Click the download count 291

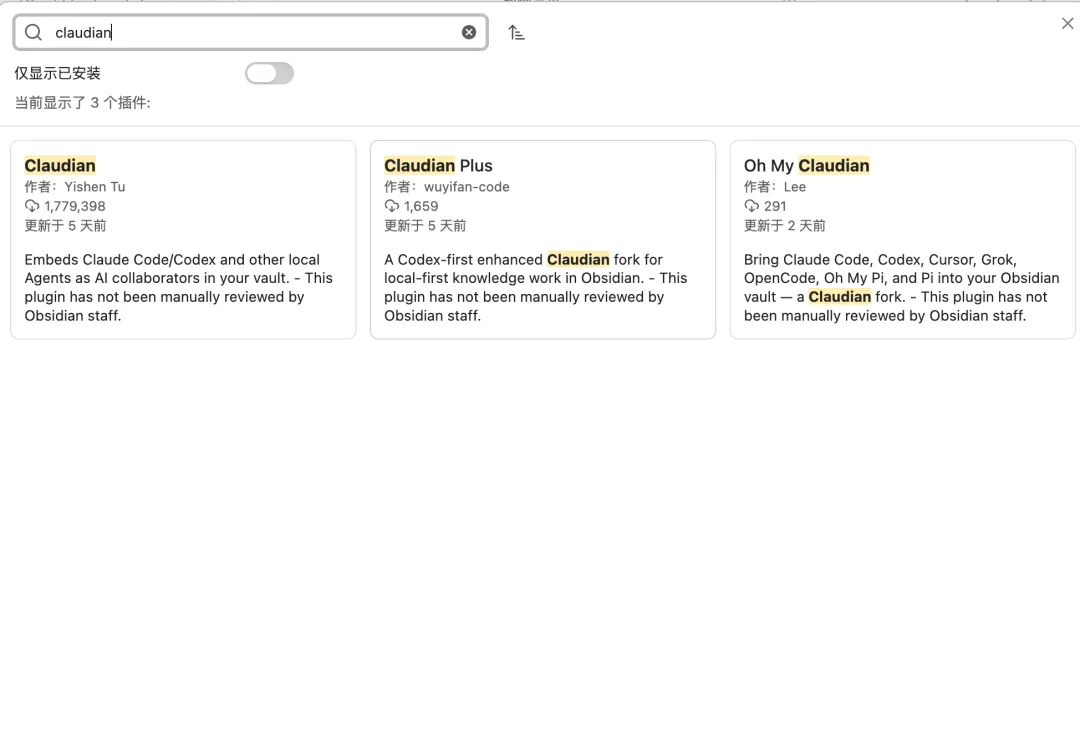click(775, 206)
